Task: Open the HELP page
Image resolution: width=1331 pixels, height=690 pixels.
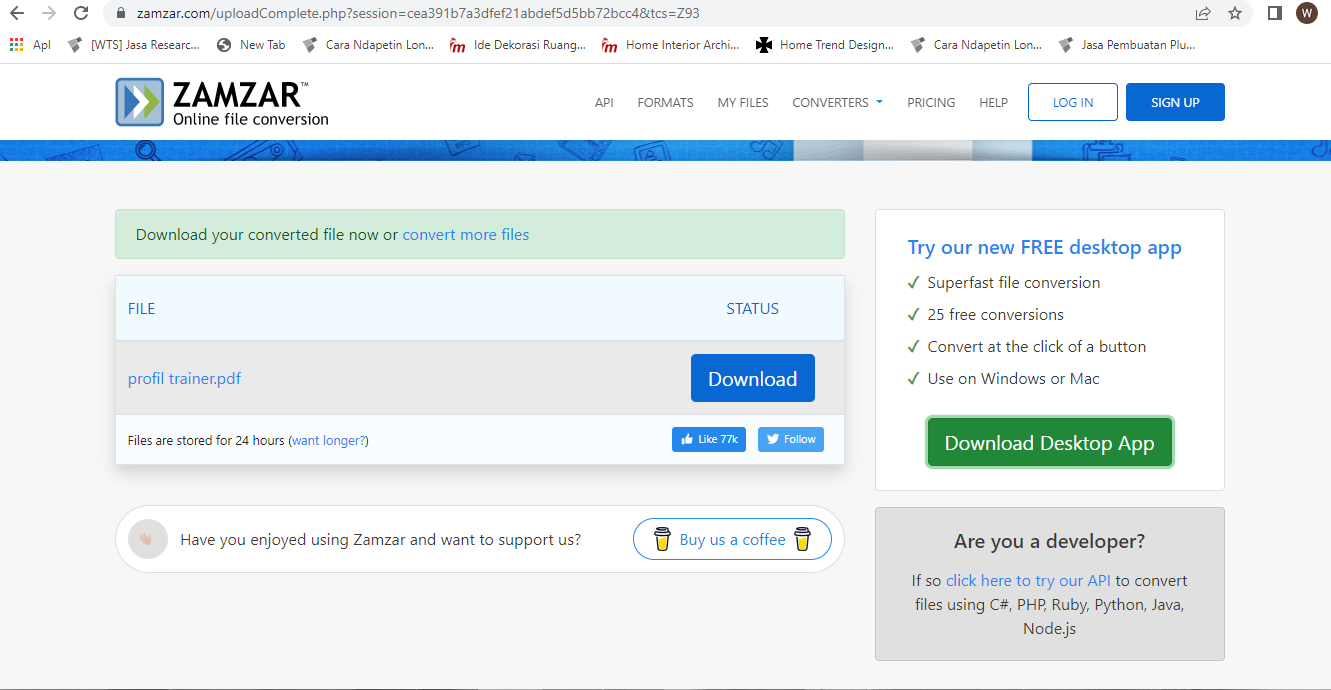Action: point(993,103)
